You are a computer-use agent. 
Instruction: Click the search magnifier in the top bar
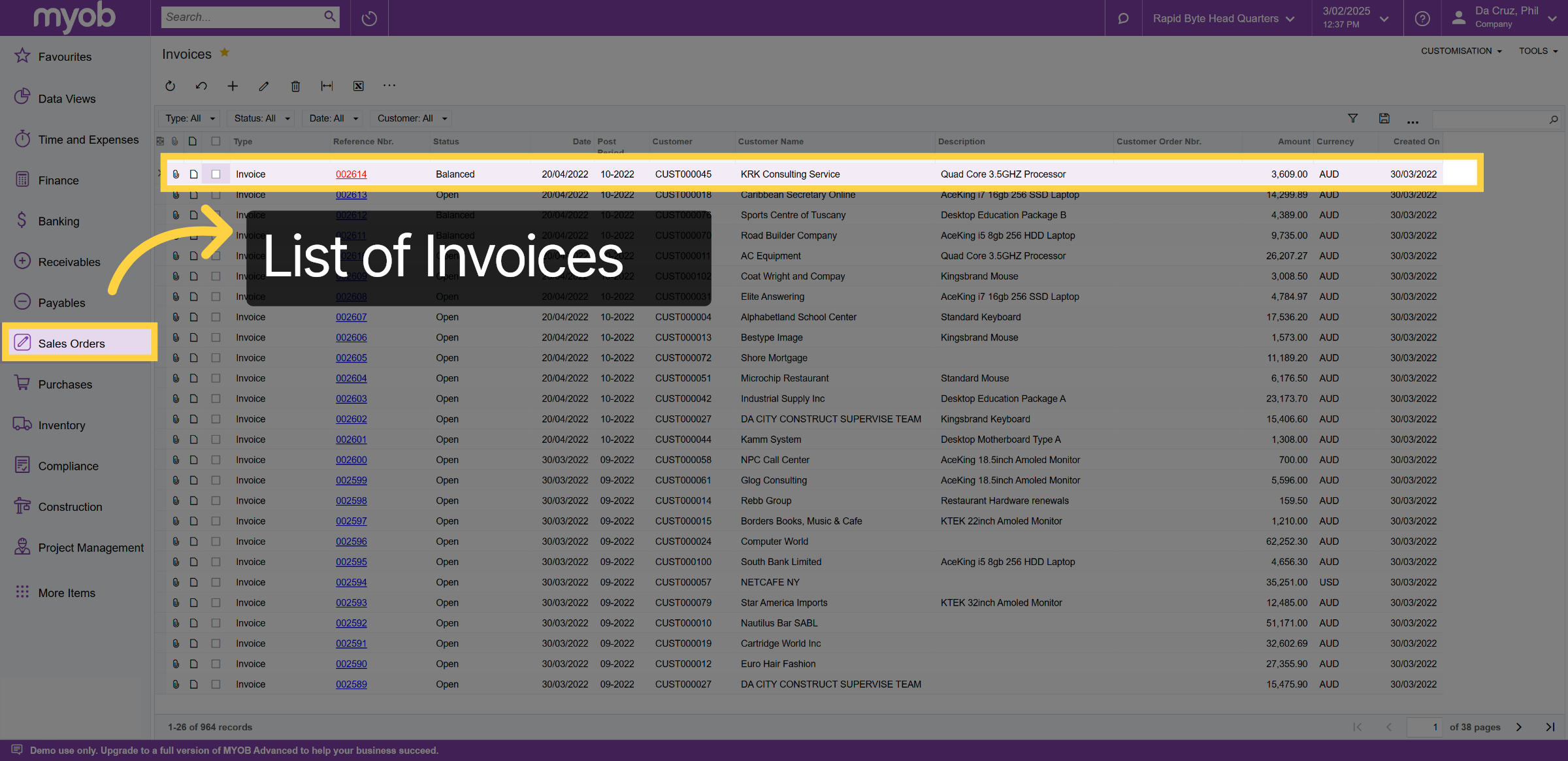click(330, 16)
